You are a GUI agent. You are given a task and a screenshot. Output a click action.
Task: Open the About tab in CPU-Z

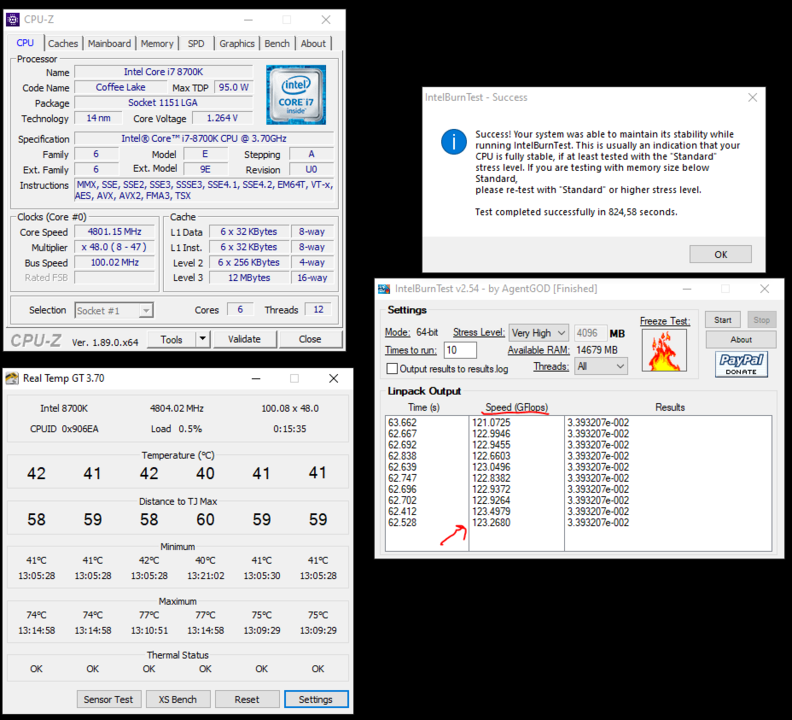(313, 43)
